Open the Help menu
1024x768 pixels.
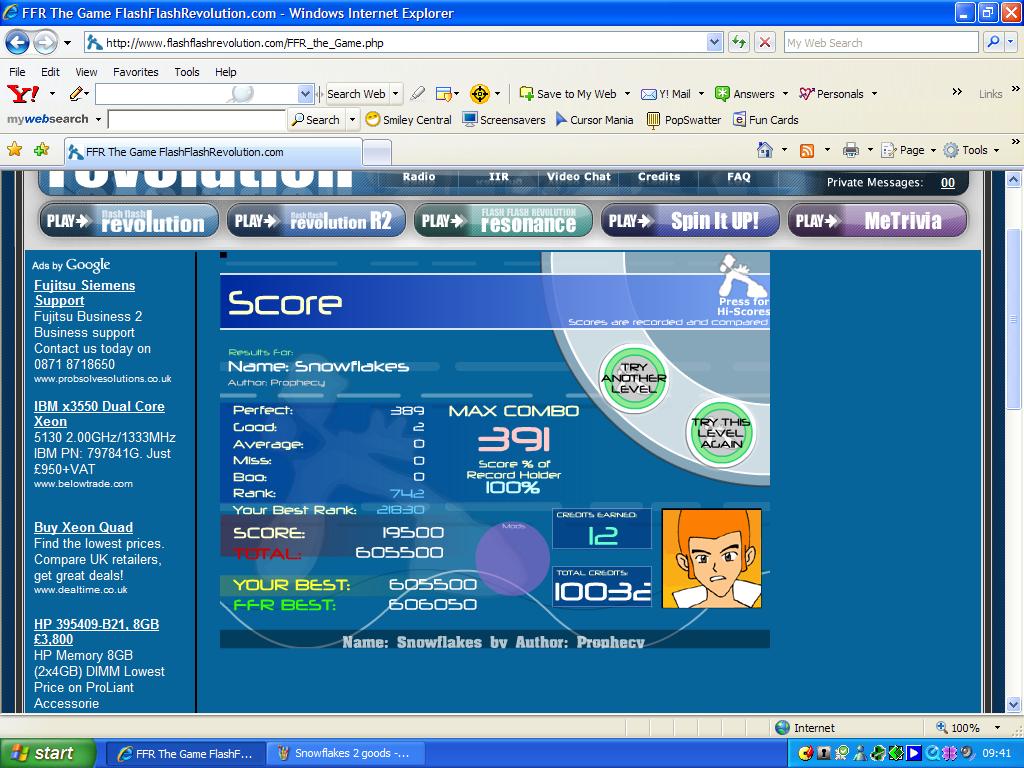225,72
